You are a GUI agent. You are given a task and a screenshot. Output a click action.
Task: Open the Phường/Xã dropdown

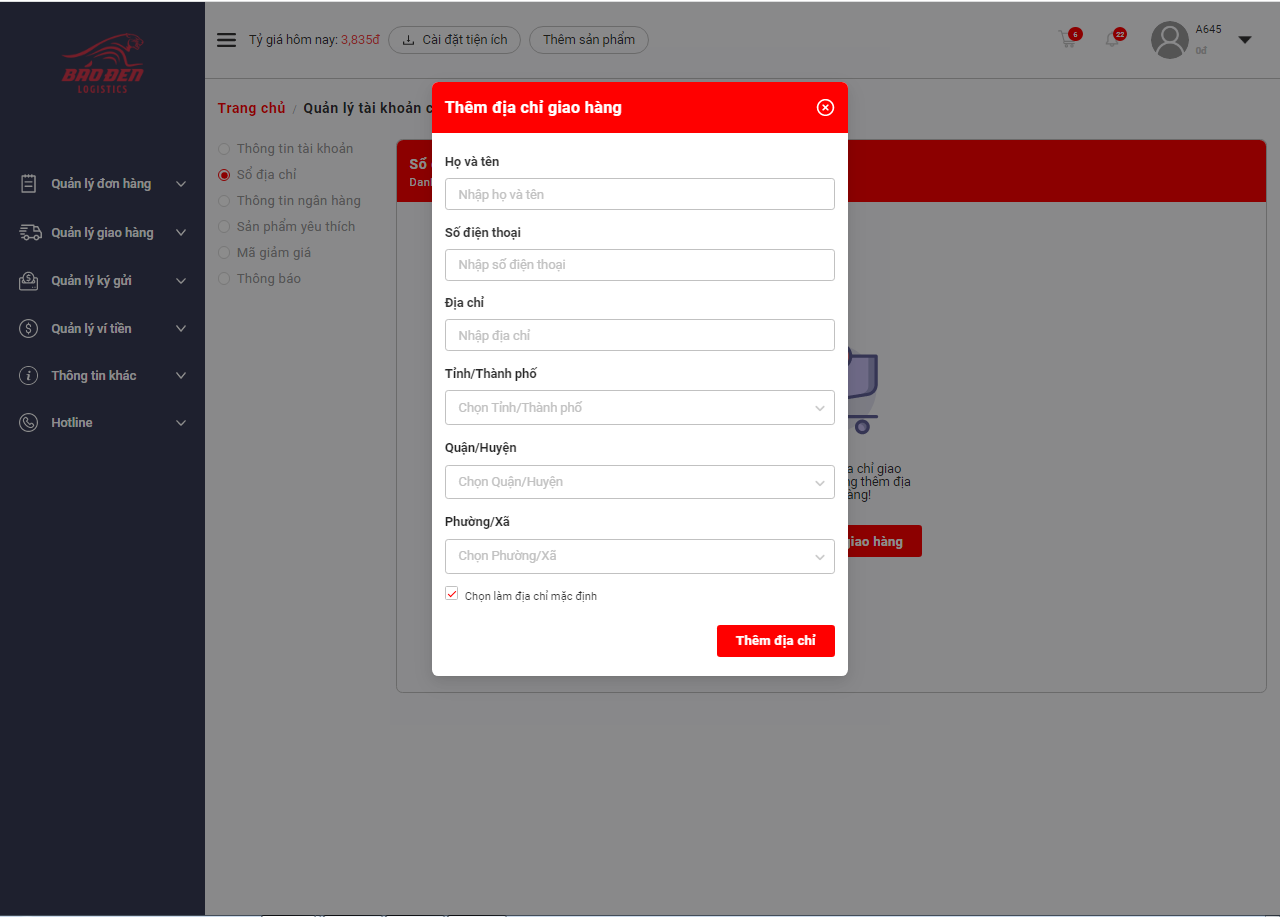pyautogui.click(x=639, y=556)
